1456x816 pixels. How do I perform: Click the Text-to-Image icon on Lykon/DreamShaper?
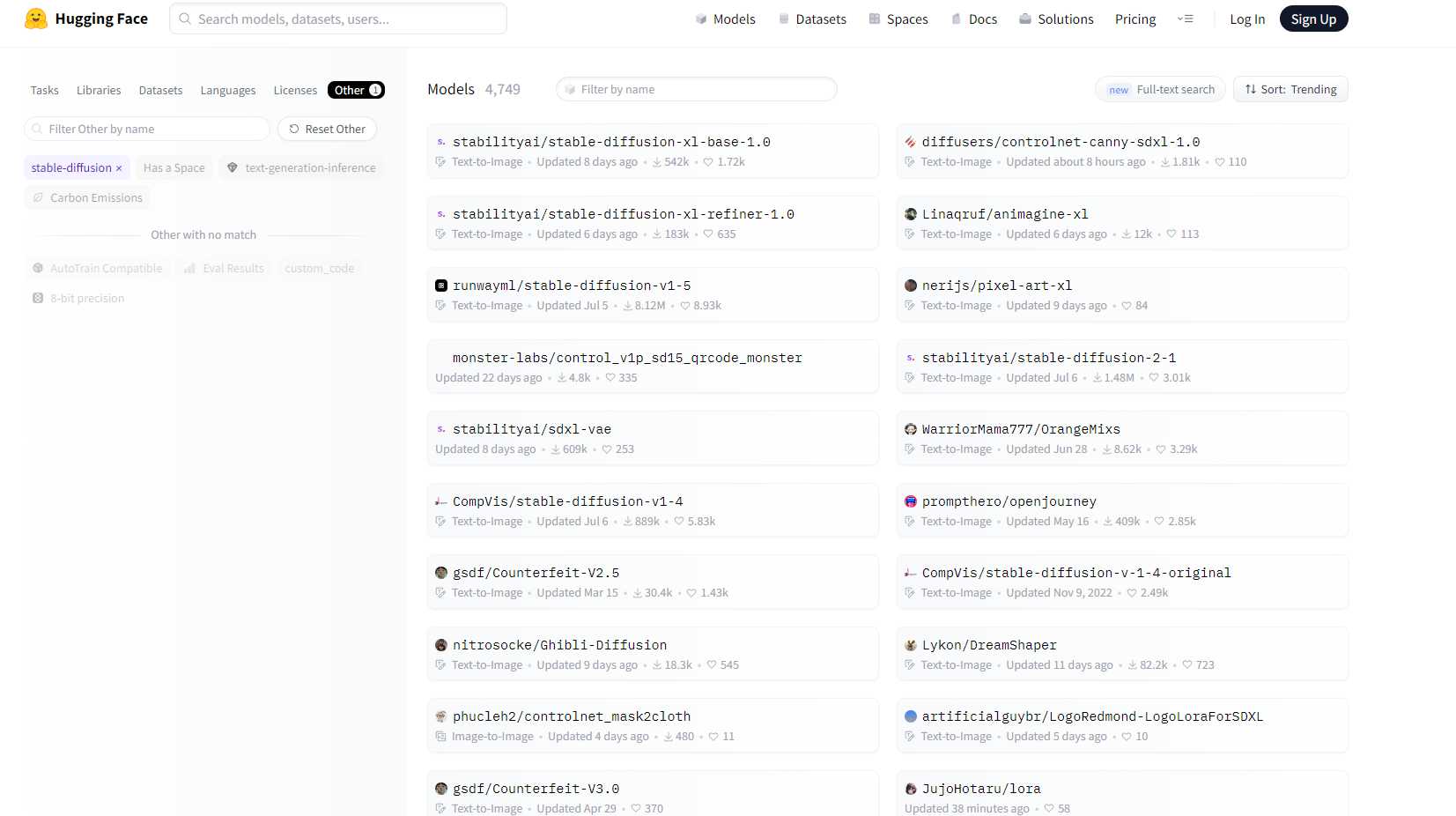click(910, 665)
